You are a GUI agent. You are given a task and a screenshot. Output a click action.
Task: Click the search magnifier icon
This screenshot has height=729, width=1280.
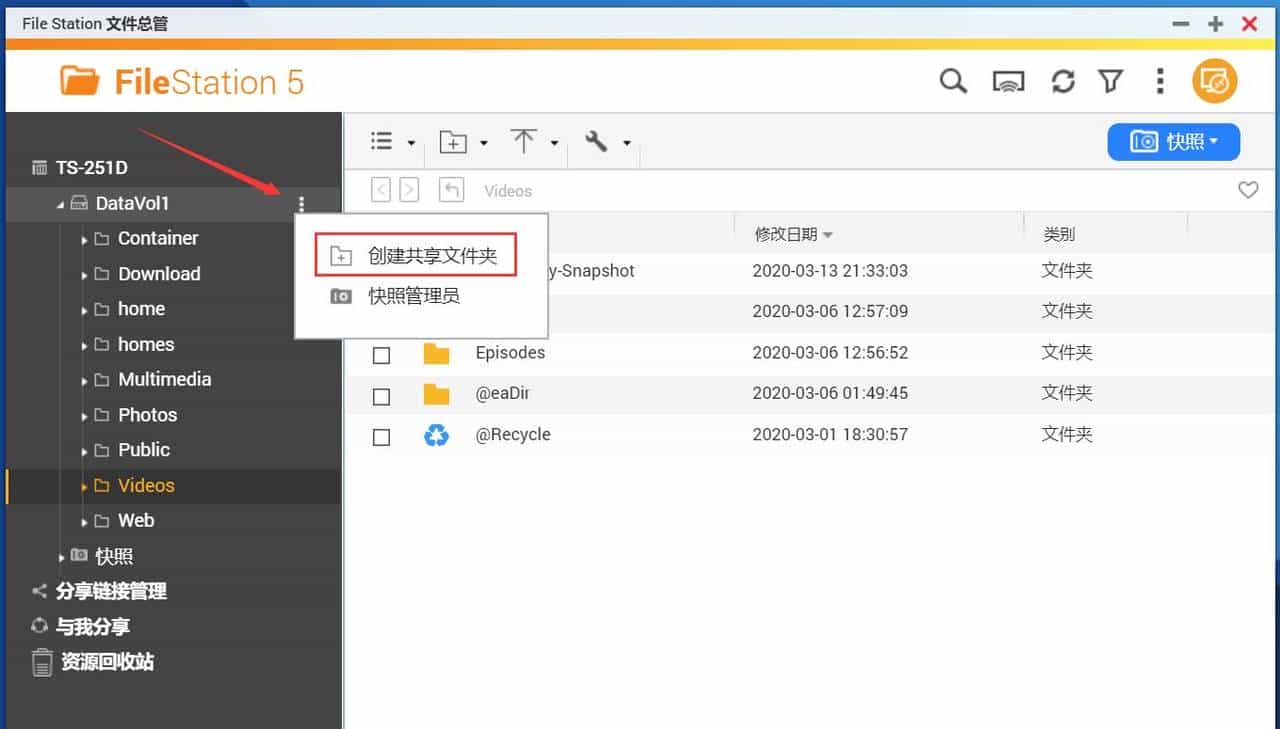[x=953, y=81]
